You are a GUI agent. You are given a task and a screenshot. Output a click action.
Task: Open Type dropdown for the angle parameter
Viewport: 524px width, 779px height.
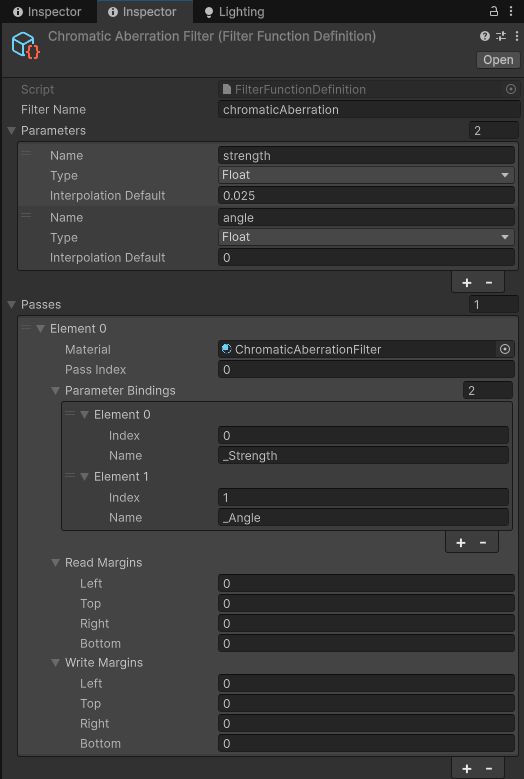coord(367,237)
